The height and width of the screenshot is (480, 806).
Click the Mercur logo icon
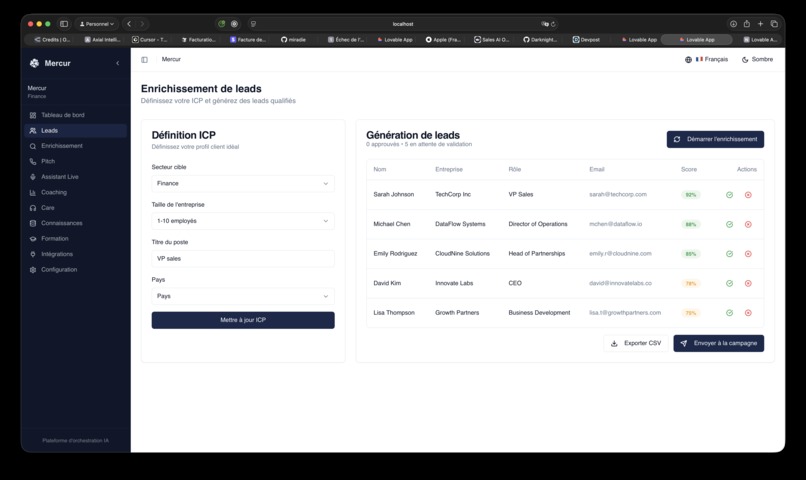pos(34,63)
